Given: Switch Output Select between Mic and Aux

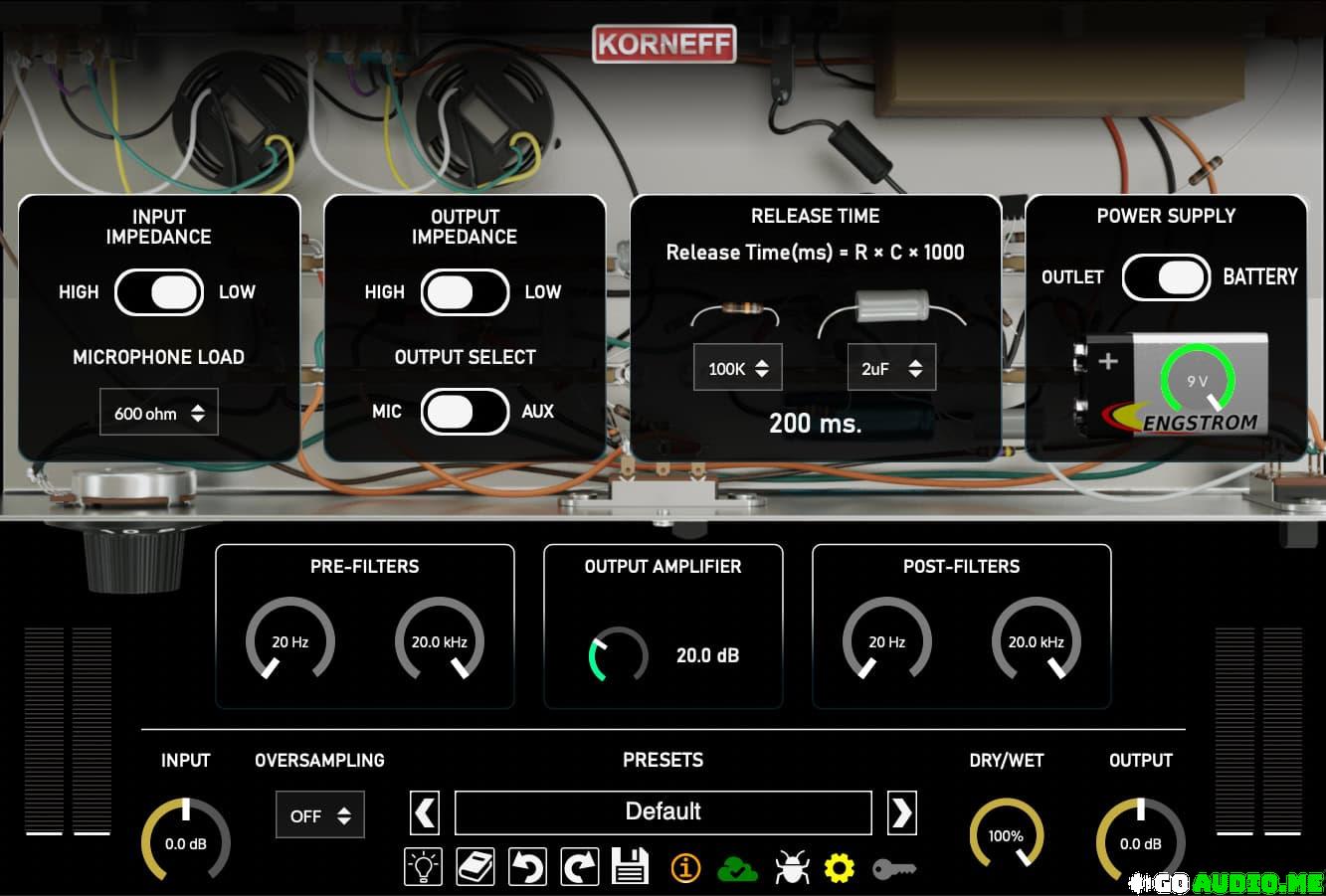Looking at the screenshot, I should point(465,412).
